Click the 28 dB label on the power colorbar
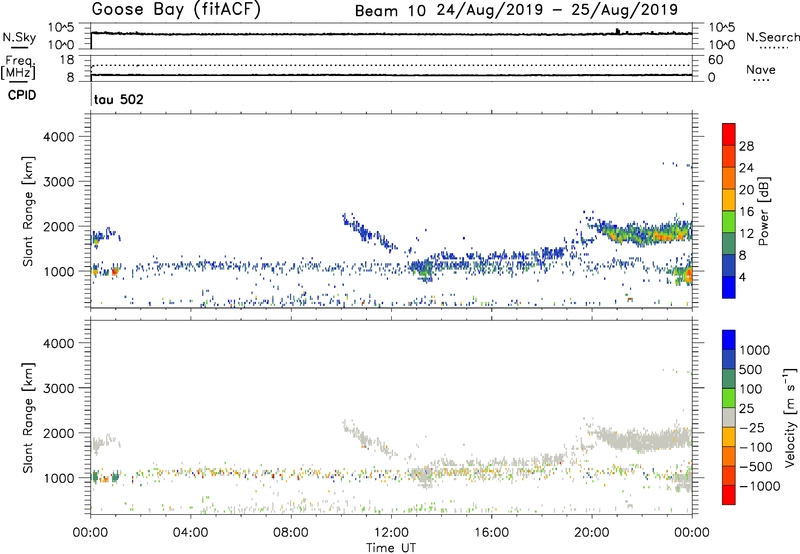Screen dimensions: 800x554 pyautogui.click(x=746, y=146)
